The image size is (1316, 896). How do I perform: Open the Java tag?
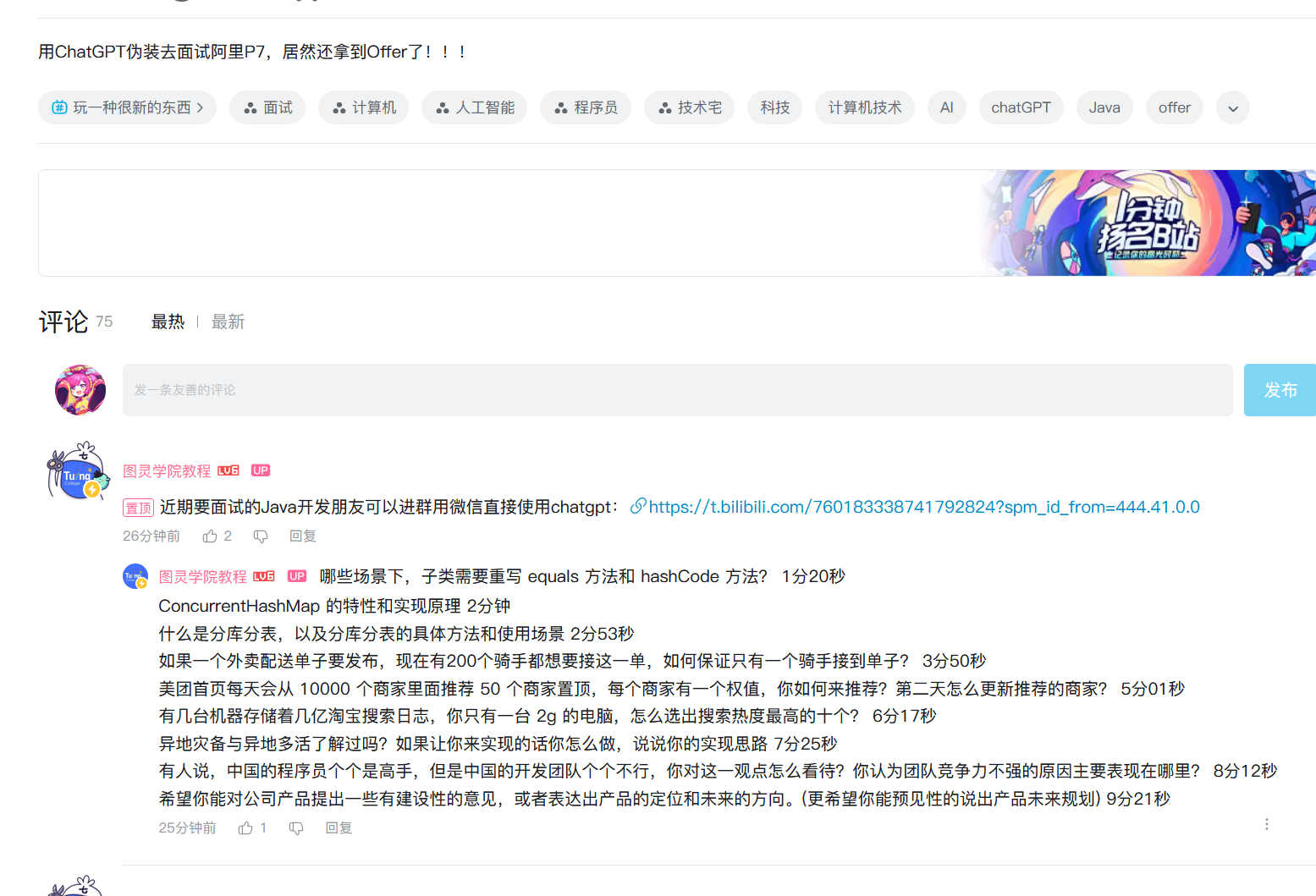pos(1104,107)
